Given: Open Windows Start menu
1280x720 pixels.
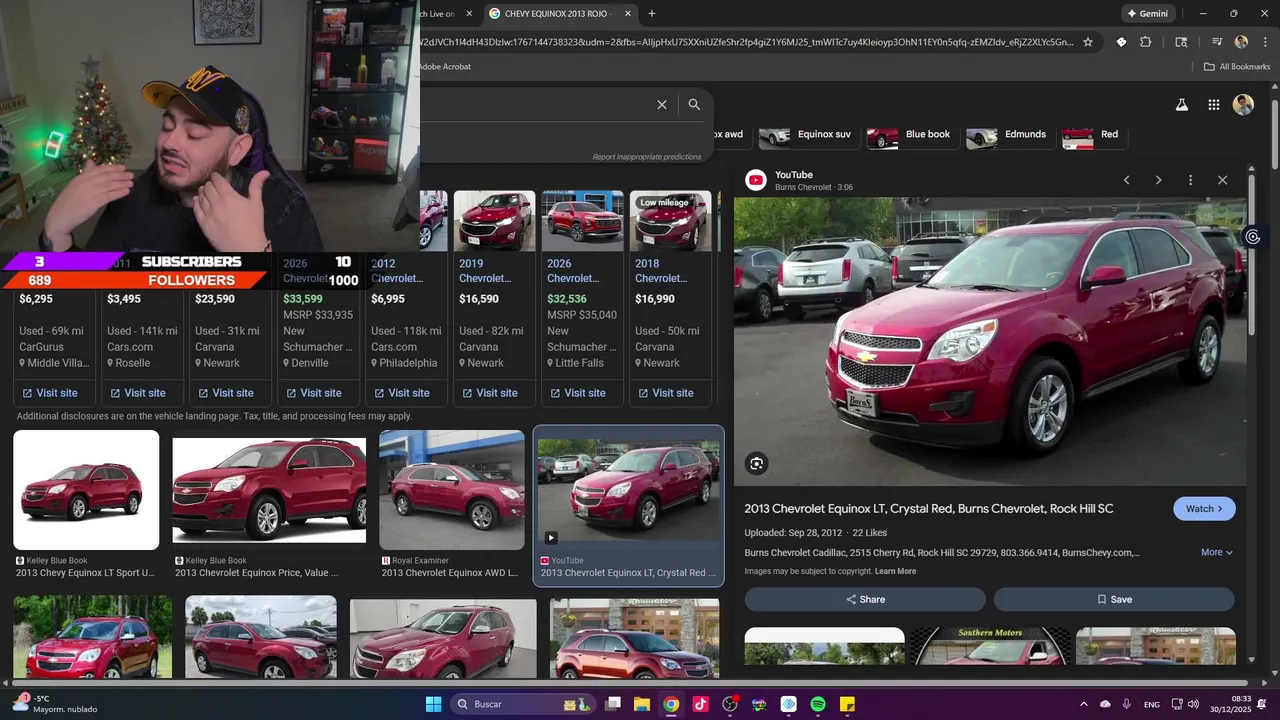Looking at the screenshot, I should (x=433, y=704).
